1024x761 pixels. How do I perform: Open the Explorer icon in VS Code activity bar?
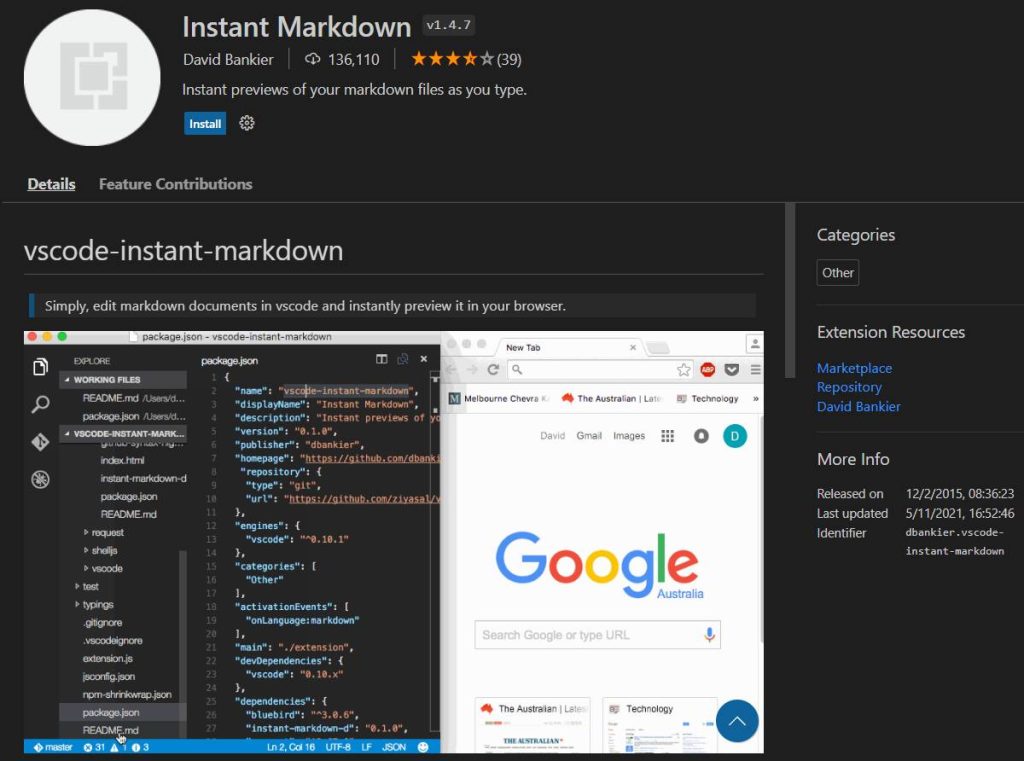[38, 366]
